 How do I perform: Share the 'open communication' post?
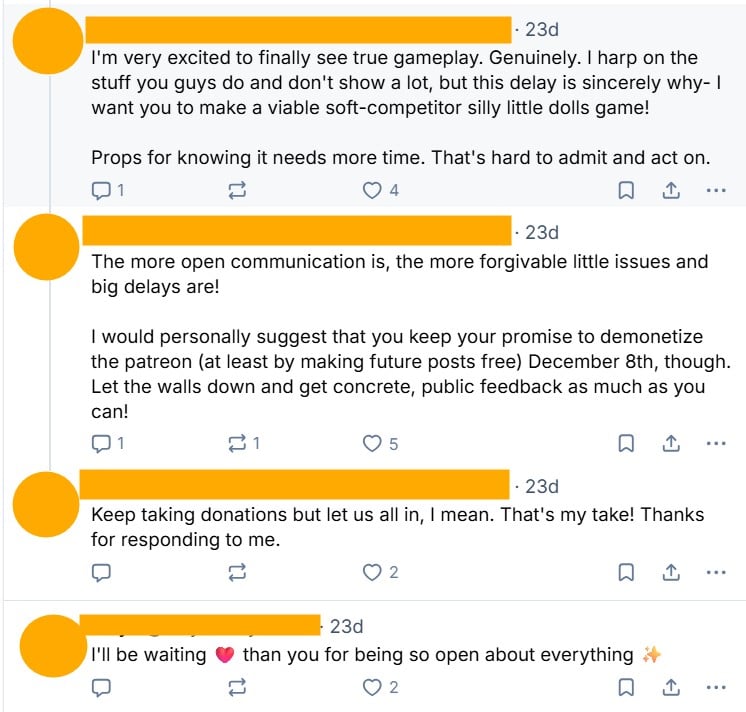coord(672,443)
